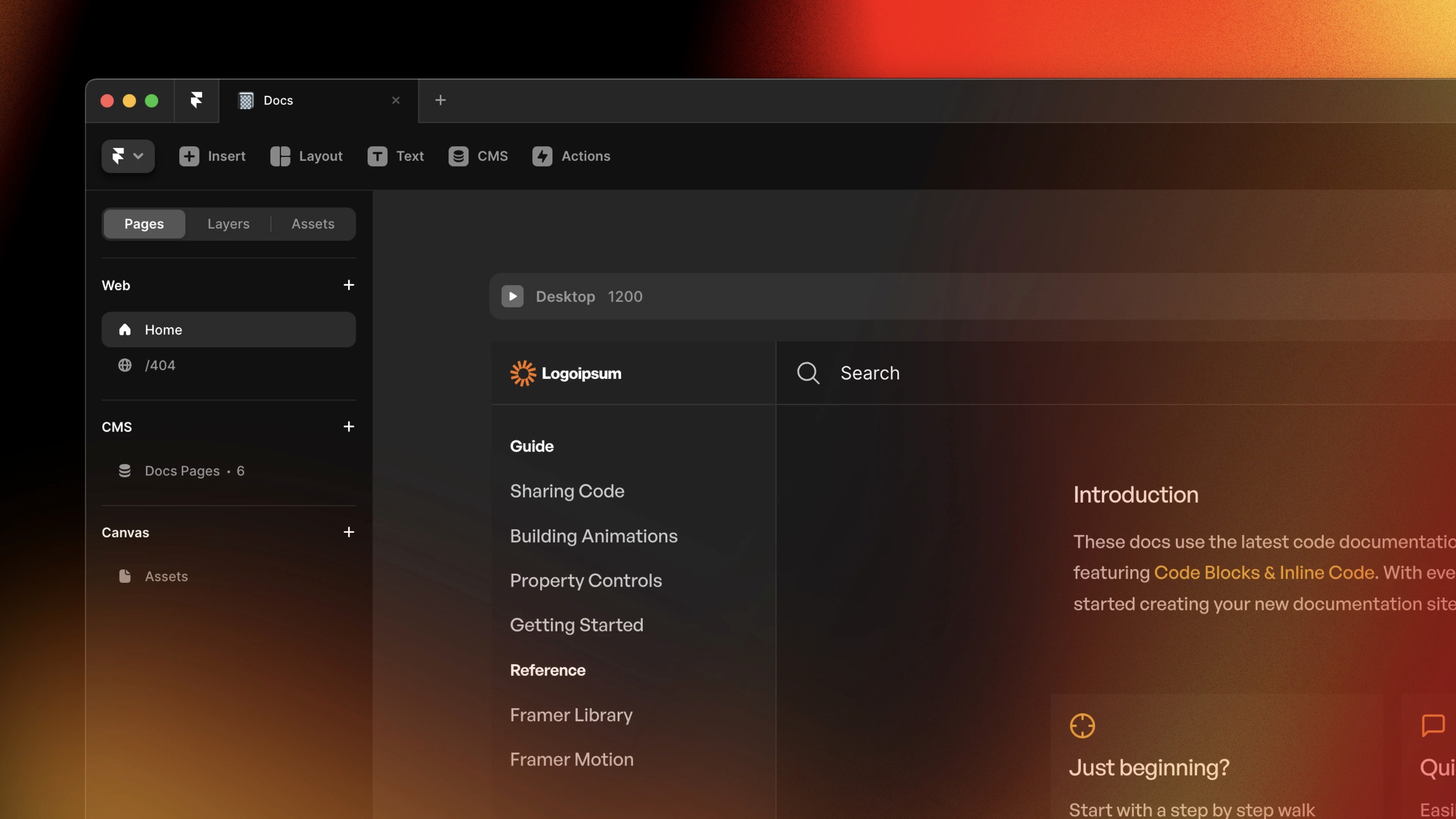Viewport: 1456px width, 819px height.
Task: Open the Sharing Code doc link
Action: (x=567, y=491)
